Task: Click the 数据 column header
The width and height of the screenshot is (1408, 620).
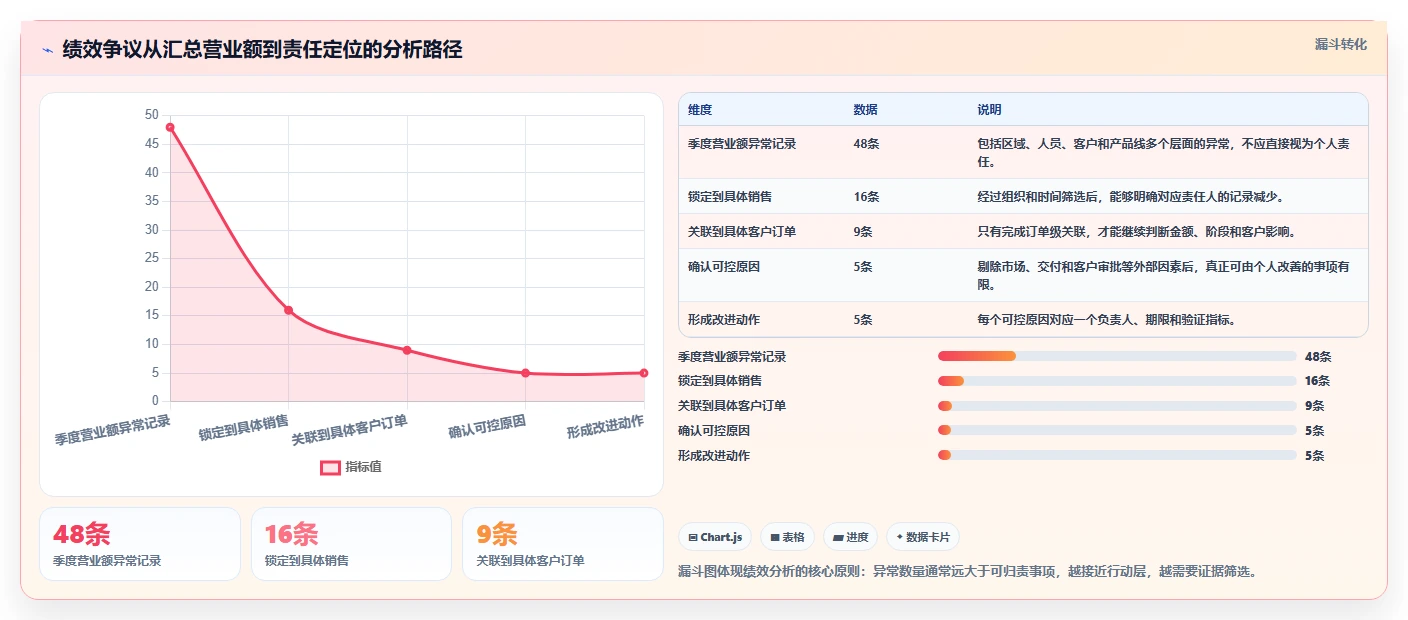Action: (x=865, y=110)
